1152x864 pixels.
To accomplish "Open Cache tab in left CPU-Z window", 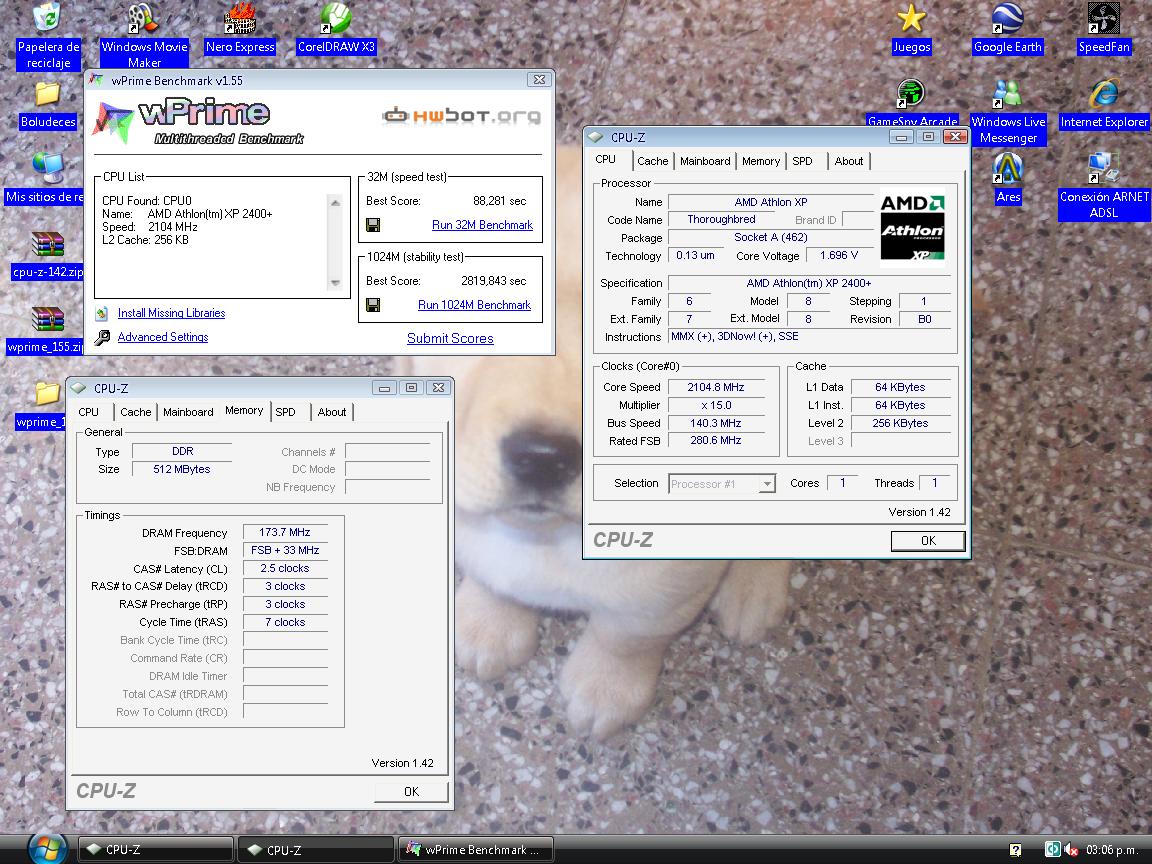I will (x=135, y=412).
